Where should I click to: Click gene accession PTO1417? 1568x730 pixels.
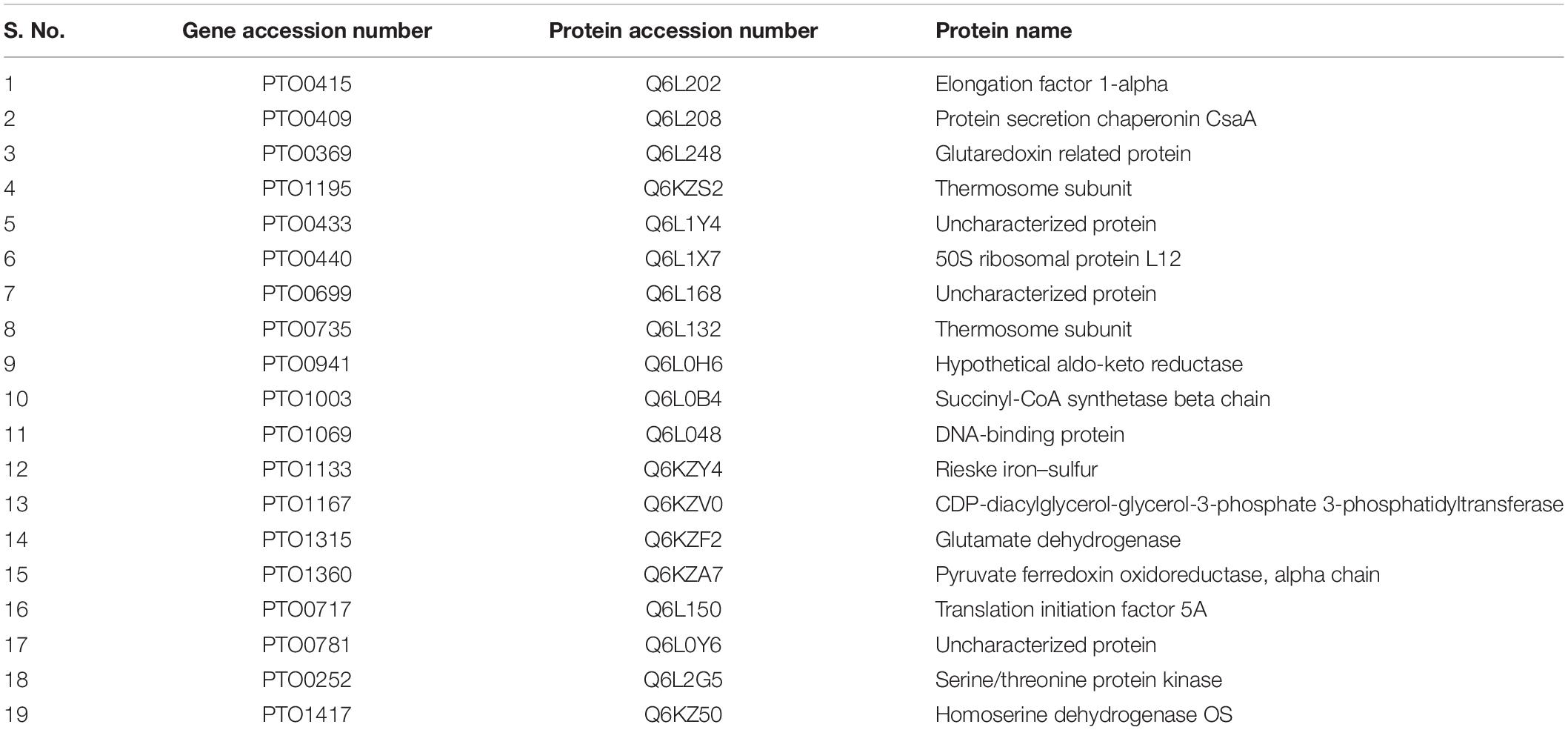pyautogui.click(x=307, y=714)
